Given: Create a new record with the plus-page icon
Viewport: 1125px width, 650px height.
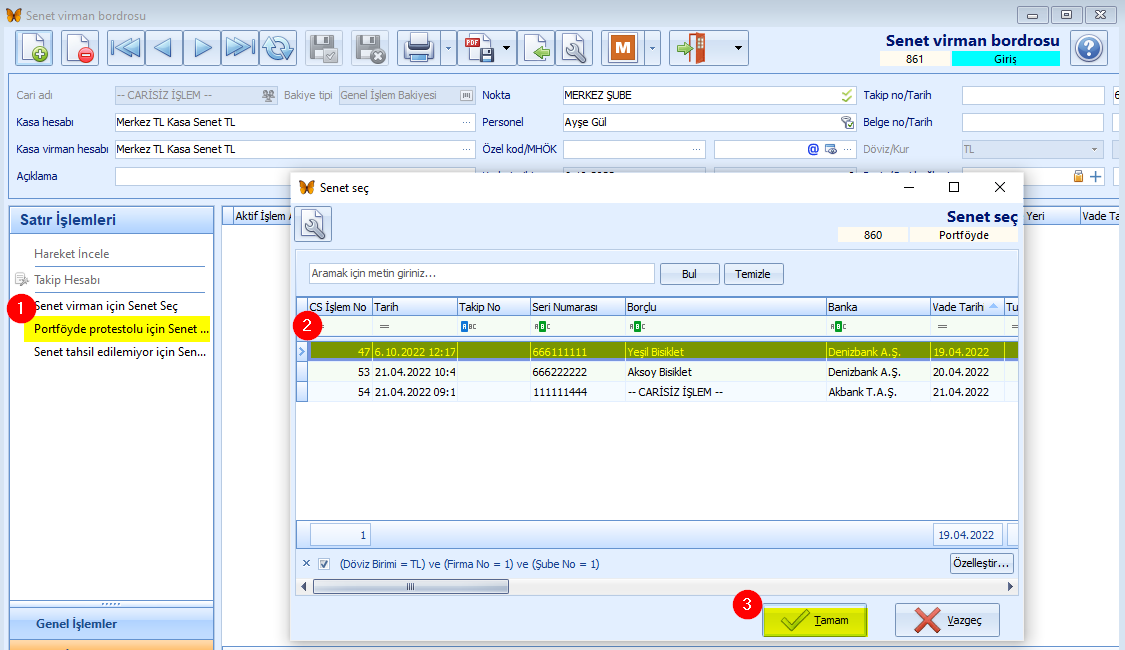Looking at the screenshot, I should [x=34, y=48].
